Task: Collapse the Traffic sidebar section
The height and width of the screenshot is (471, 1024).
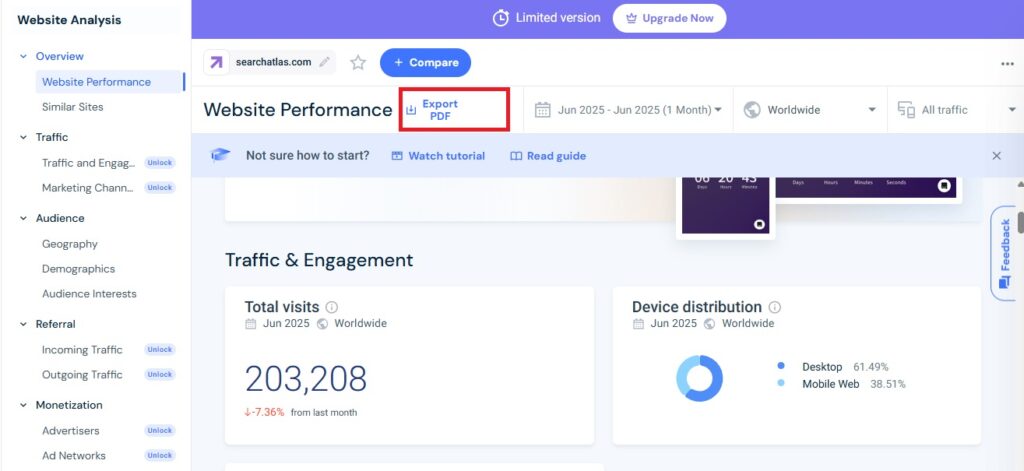Action: (24, 137)
